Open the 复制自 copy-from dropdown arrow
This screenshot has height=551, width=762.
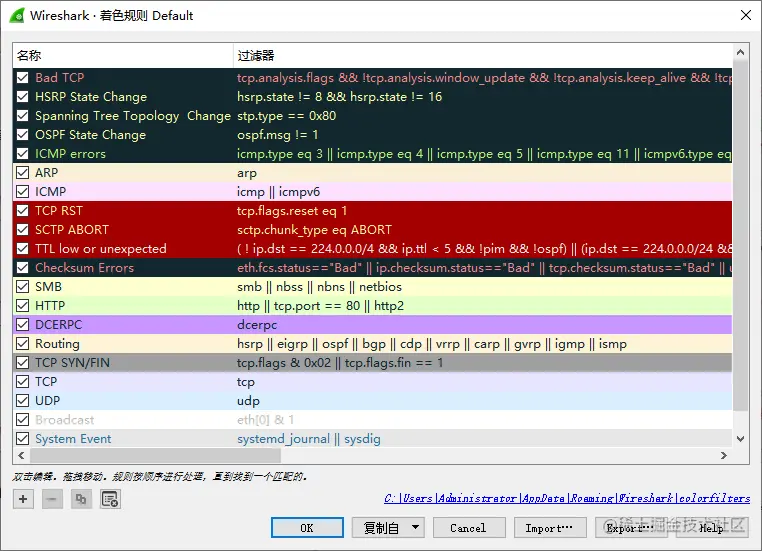[416, 528]
